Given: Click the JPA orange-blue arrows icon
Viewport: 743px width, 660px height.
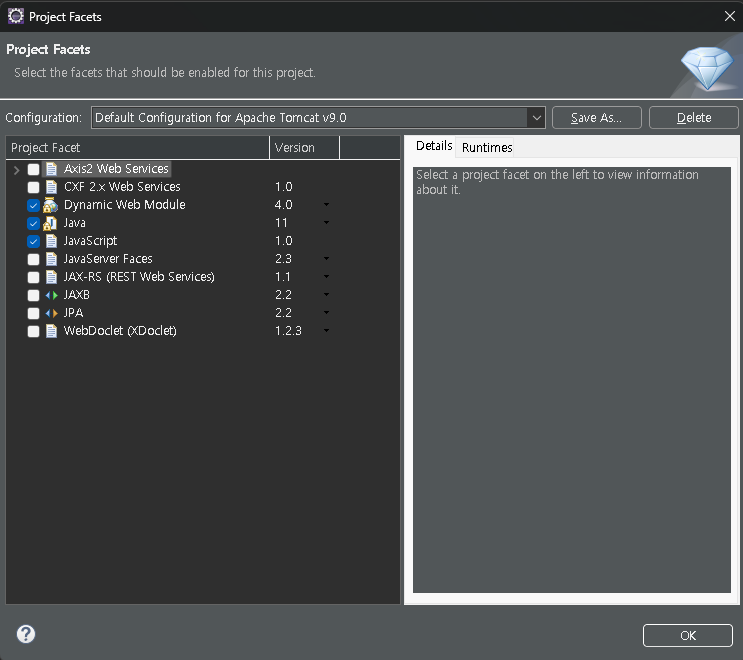Looking at the screenshot, I should click(x=51, y=313).
